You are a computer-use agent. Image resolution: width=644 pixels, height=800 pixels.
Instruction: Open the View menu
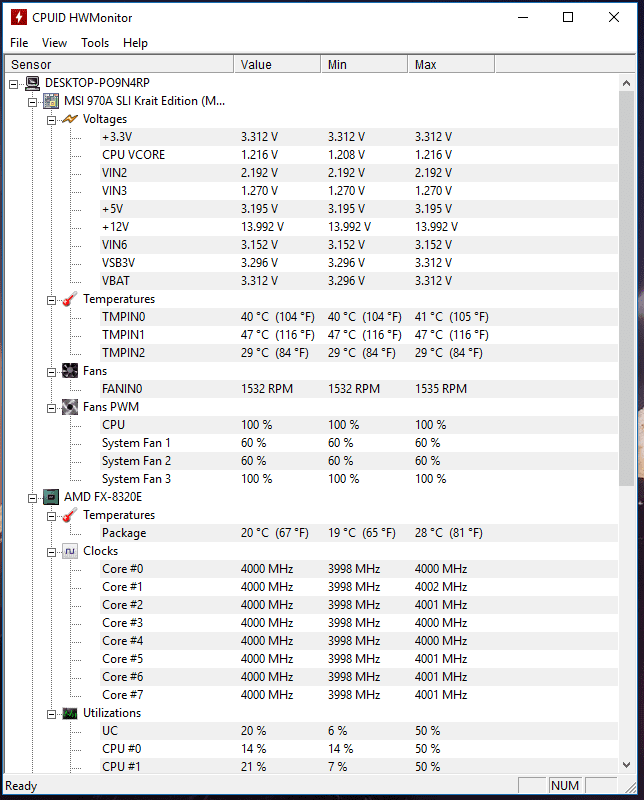(54, 43)
